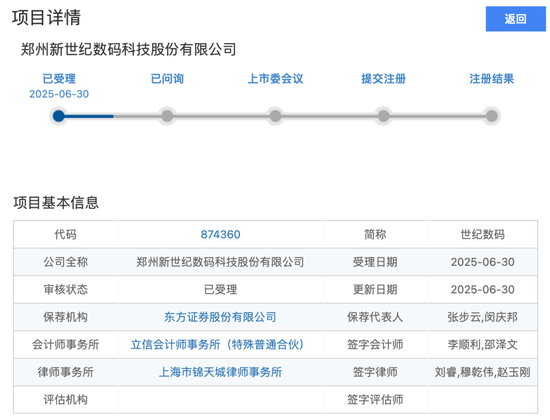Click the 受理日期 label cell

pyautogui.click(x=375, y=262)
